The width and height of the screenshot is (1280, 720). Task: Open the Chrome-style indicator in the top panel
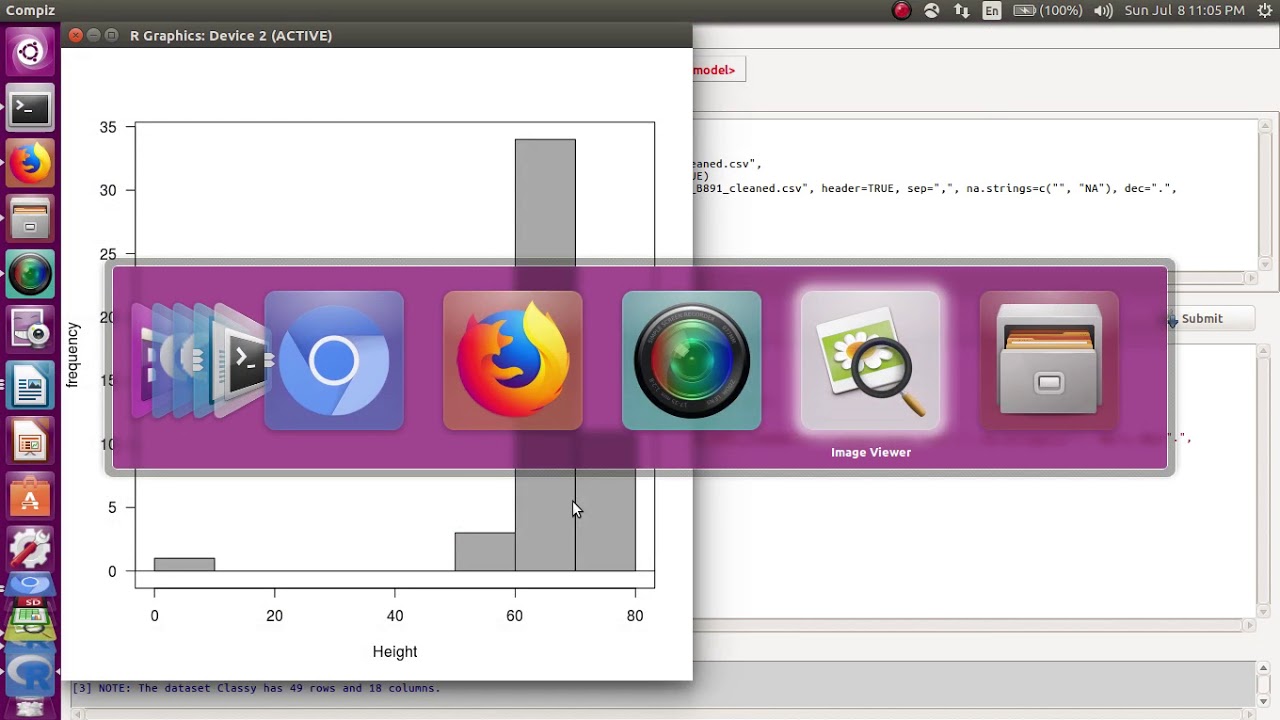[932, 11]
